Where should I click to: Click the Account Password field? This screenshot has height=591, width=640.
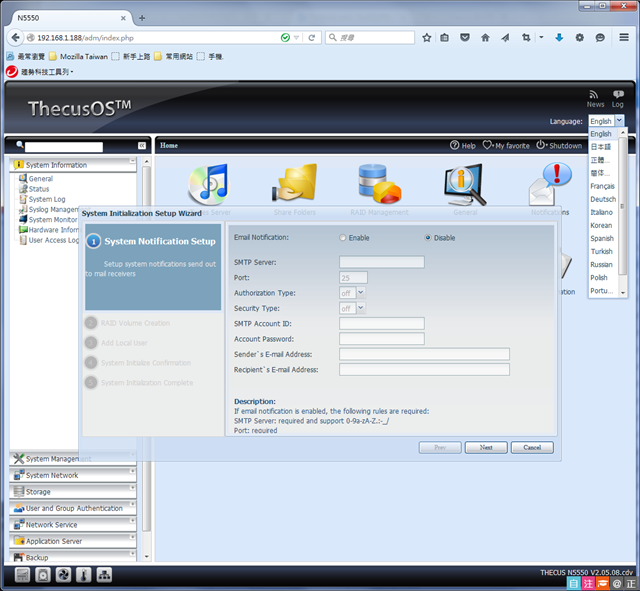382,339
